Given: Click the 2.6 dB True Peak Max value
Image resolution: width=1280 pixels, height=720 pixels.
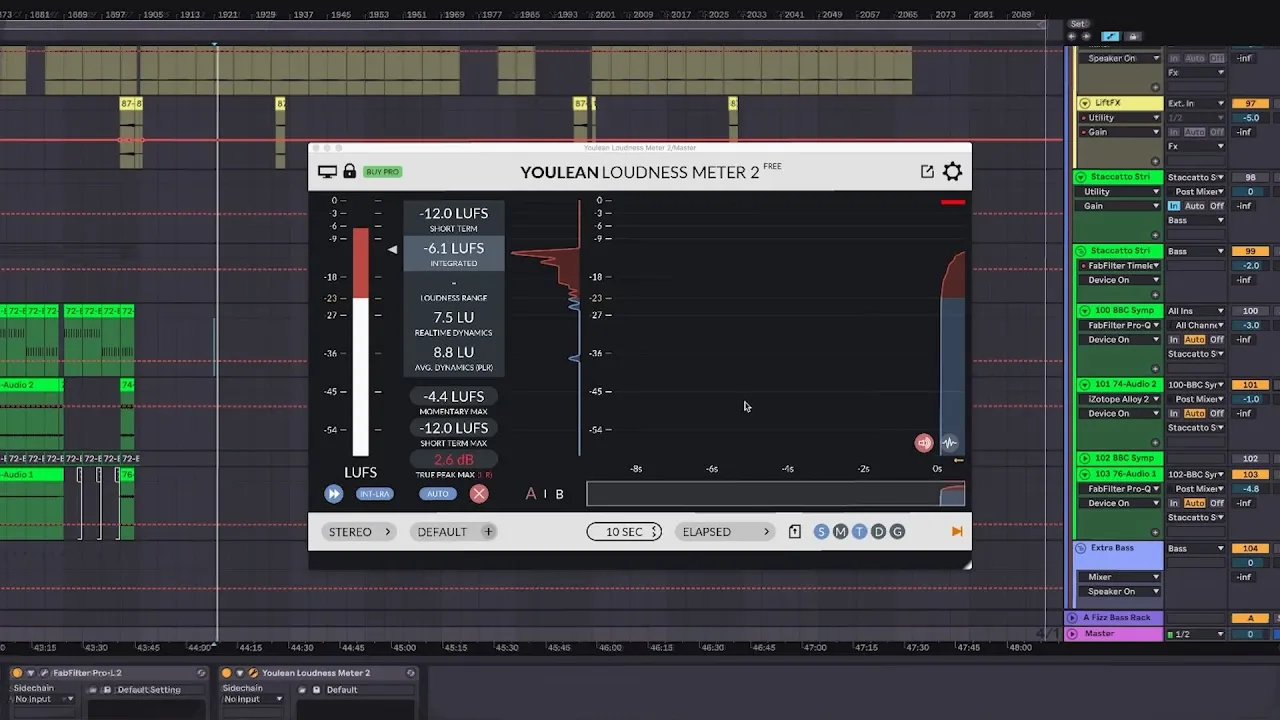Looking at the screenshot, I should tap(454, 460).
